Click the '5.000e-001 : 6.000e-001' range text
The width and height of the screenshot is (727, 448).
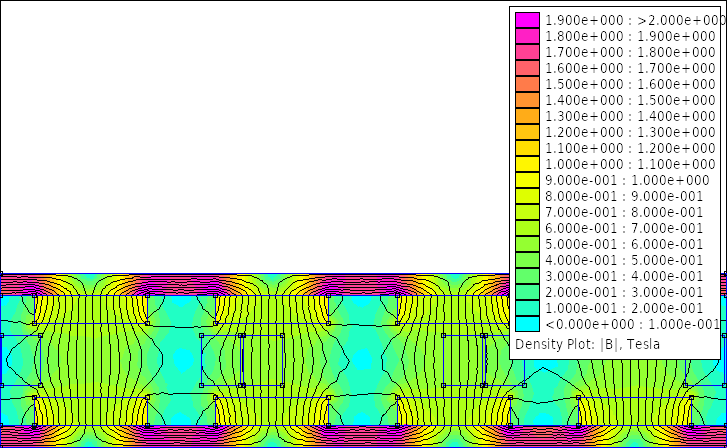click(624, 244)
